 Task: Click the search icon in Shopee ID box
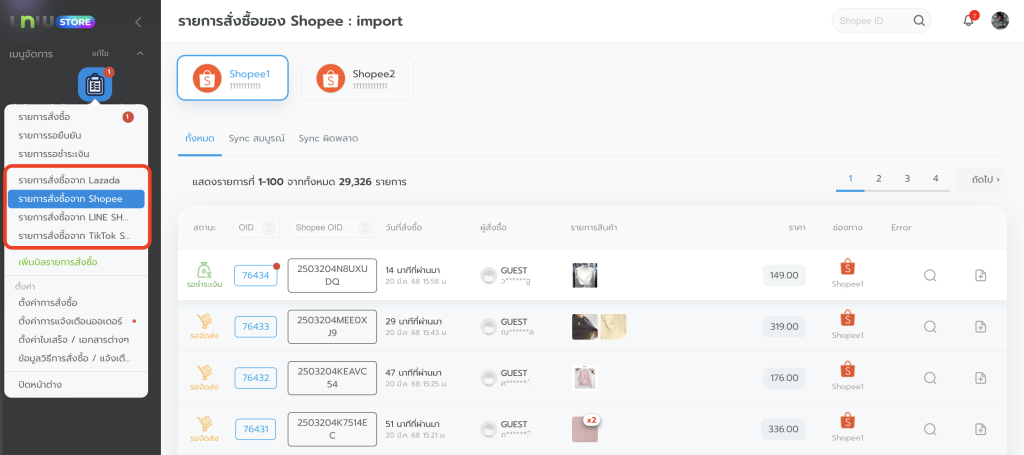pyautogui.click(x=918, y=21)
